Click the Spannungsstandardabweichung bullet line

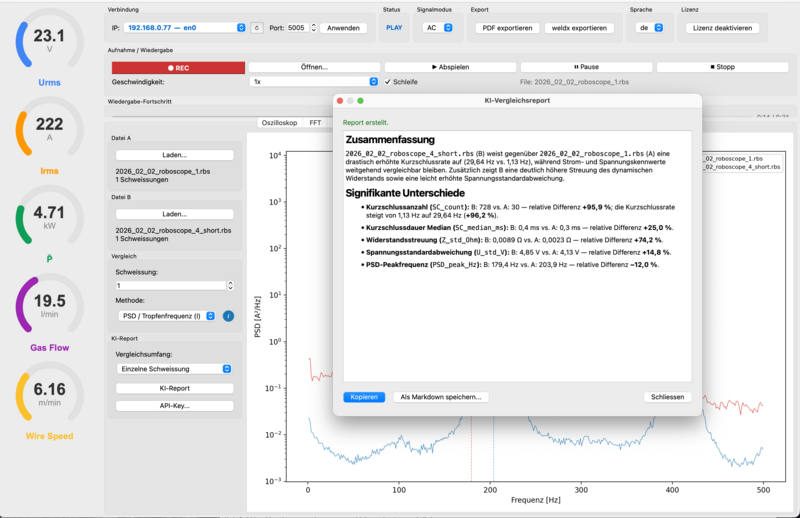tap(516, 252)
